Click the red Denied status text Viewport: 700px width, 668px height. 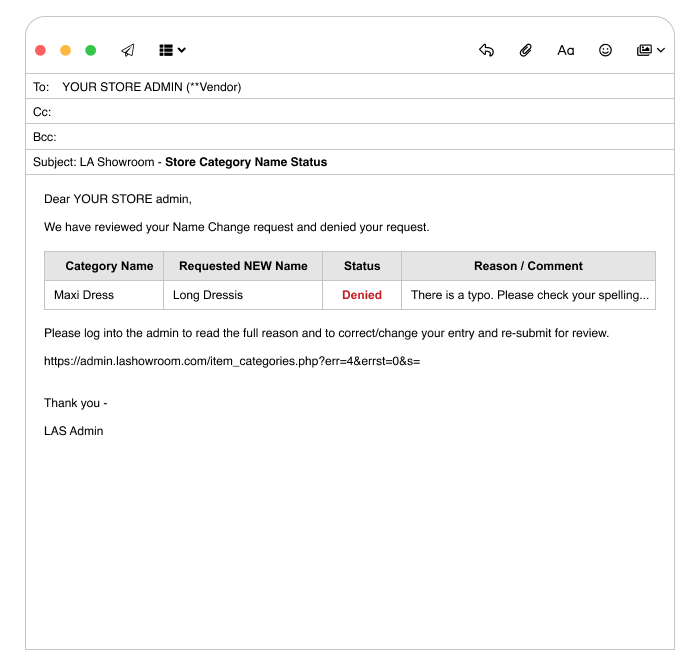click(362, 295)
